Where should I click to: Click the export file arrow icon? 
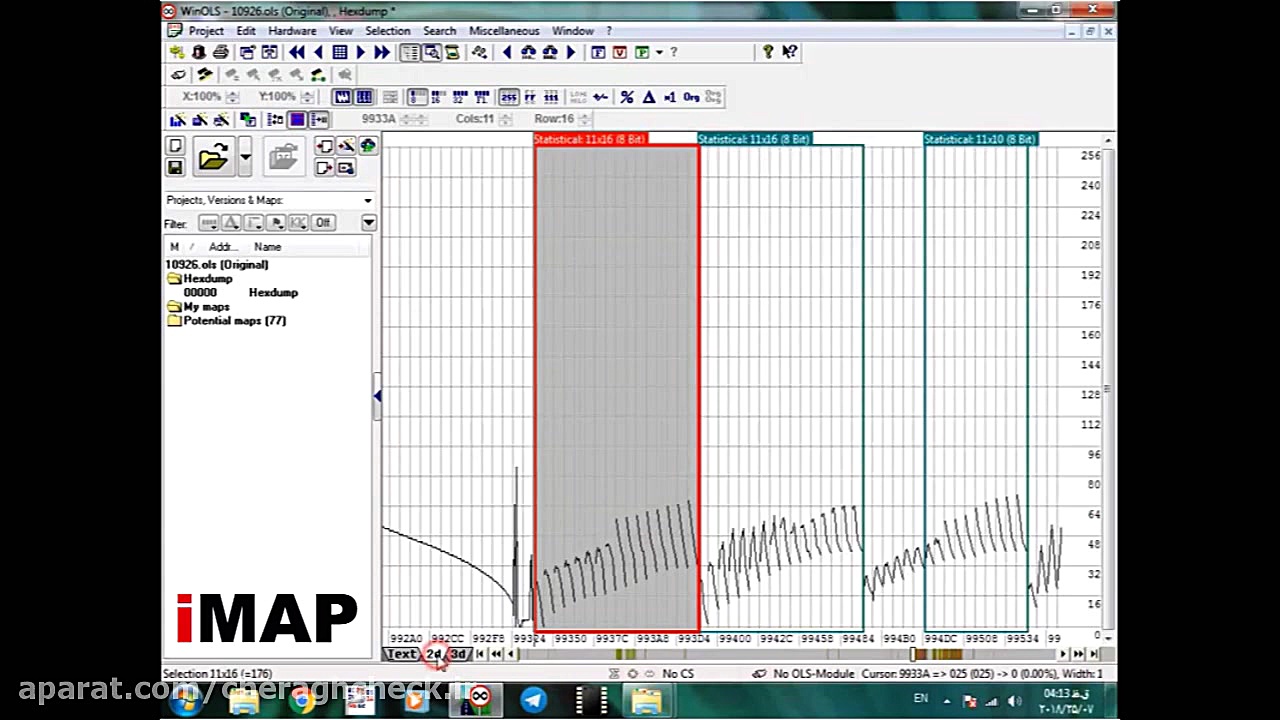[324, 168]
